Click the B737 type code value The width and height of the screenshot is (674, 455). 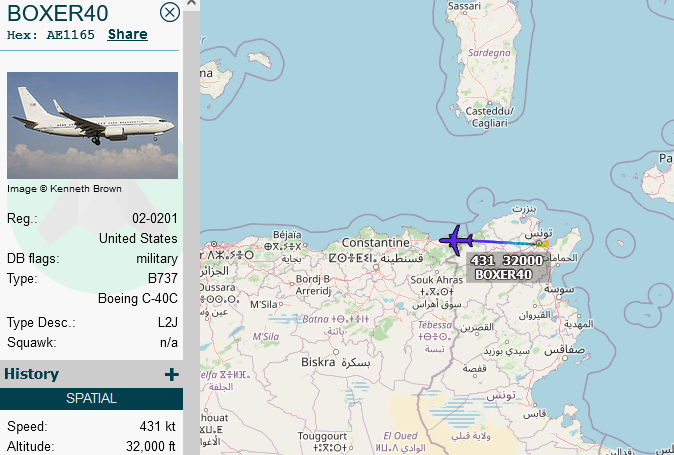163,278
